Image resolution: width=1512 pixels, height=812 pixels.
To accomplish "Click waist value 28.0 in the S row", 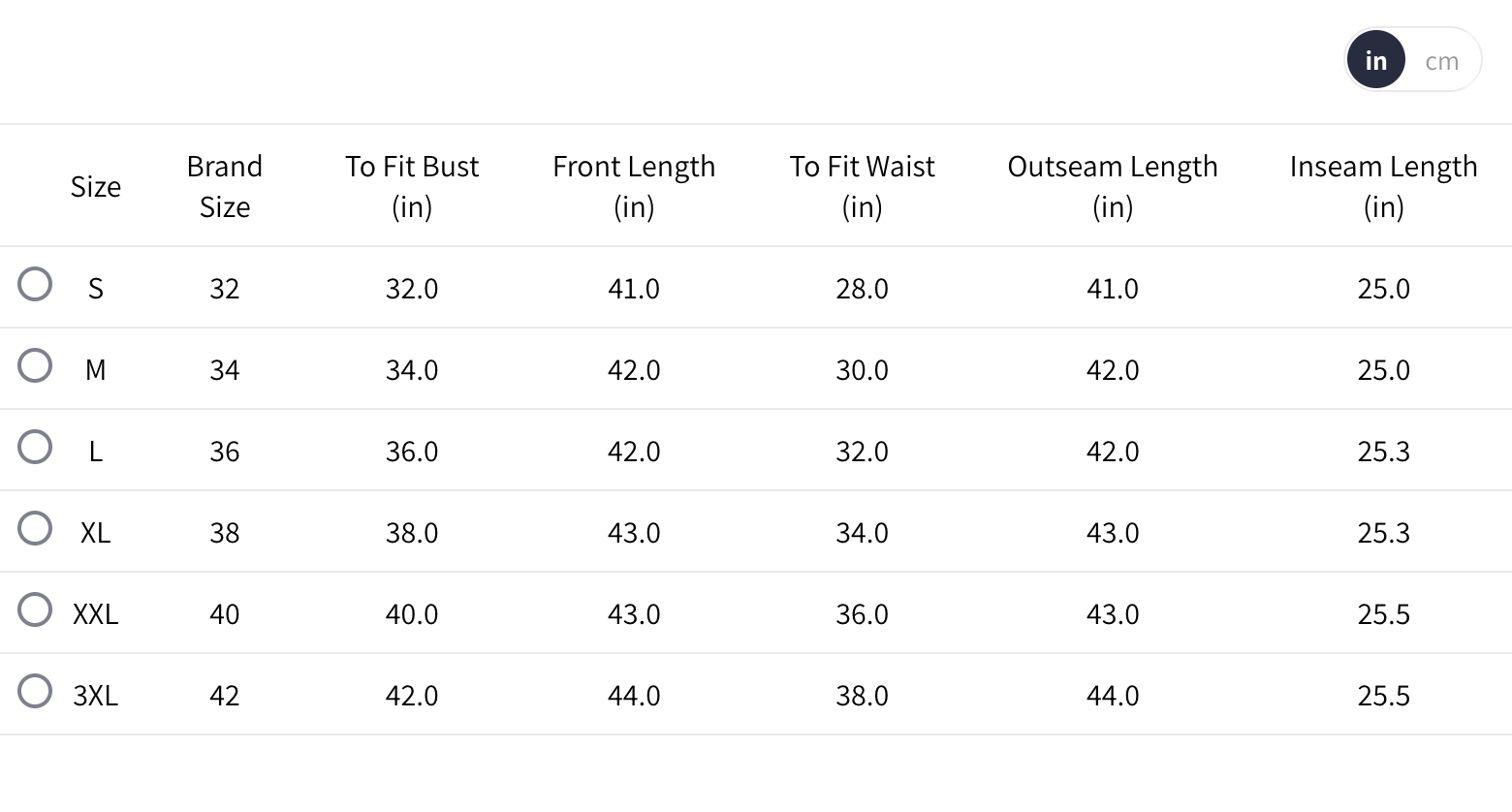I will [862, 289].
